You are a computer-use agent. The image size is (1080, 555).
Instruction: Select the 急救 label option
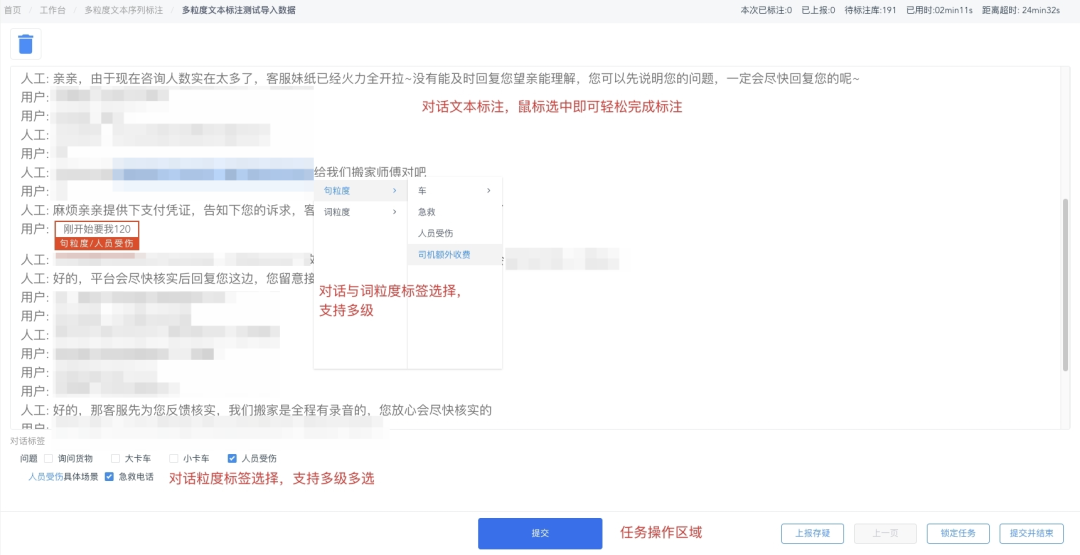(455, 212)
